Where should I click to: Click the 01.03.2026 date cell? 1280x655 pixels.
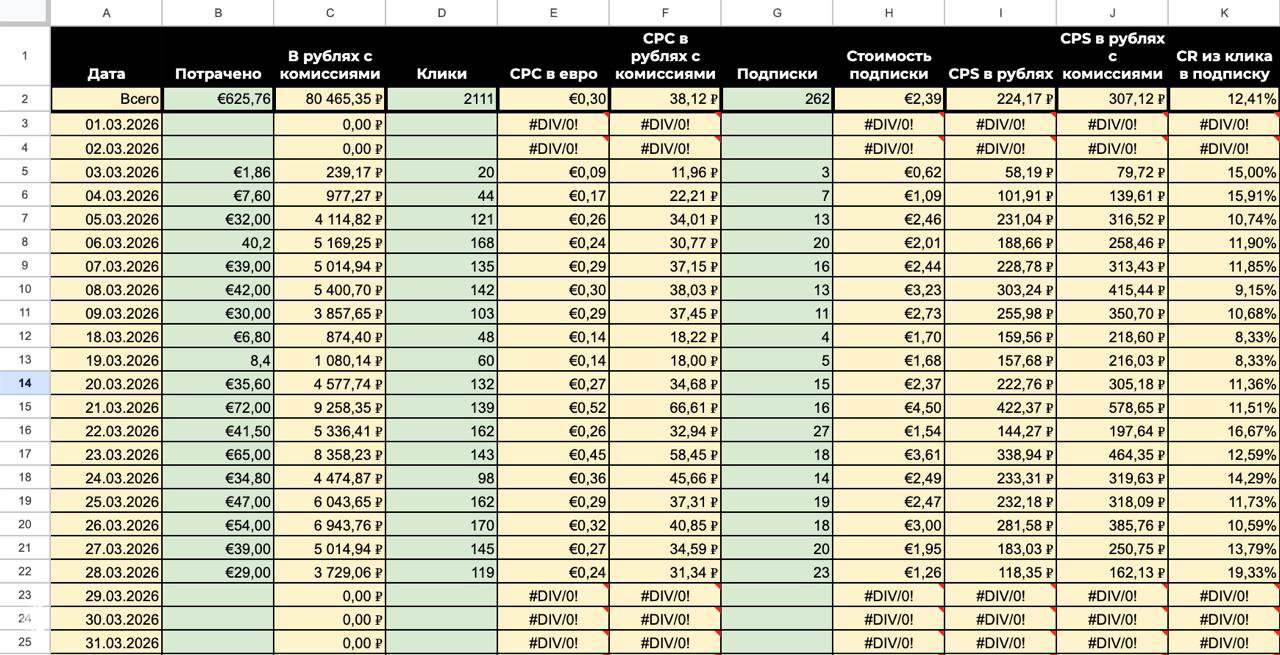coord(106,123)
